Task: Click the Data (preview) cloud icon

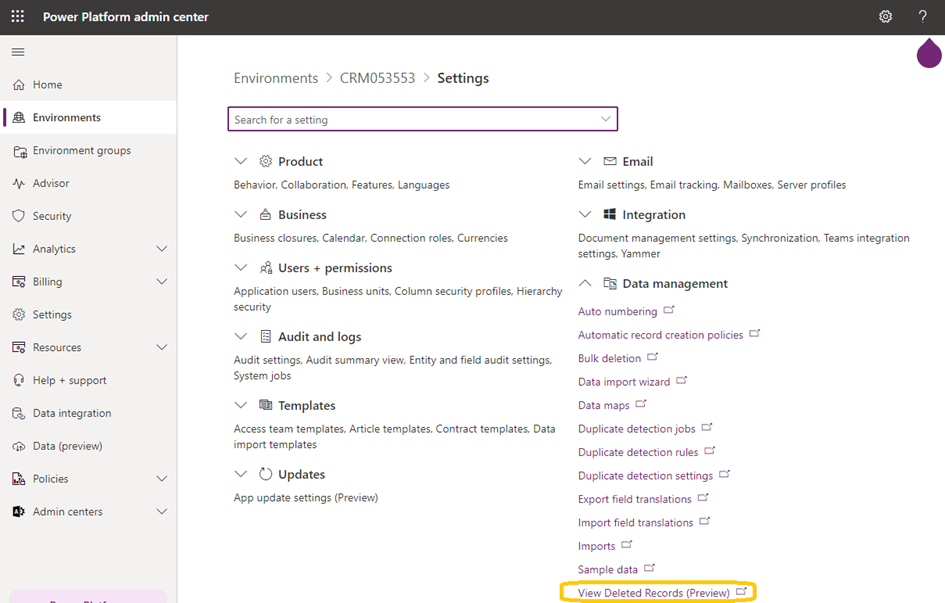Action: [x=19, y=446]
